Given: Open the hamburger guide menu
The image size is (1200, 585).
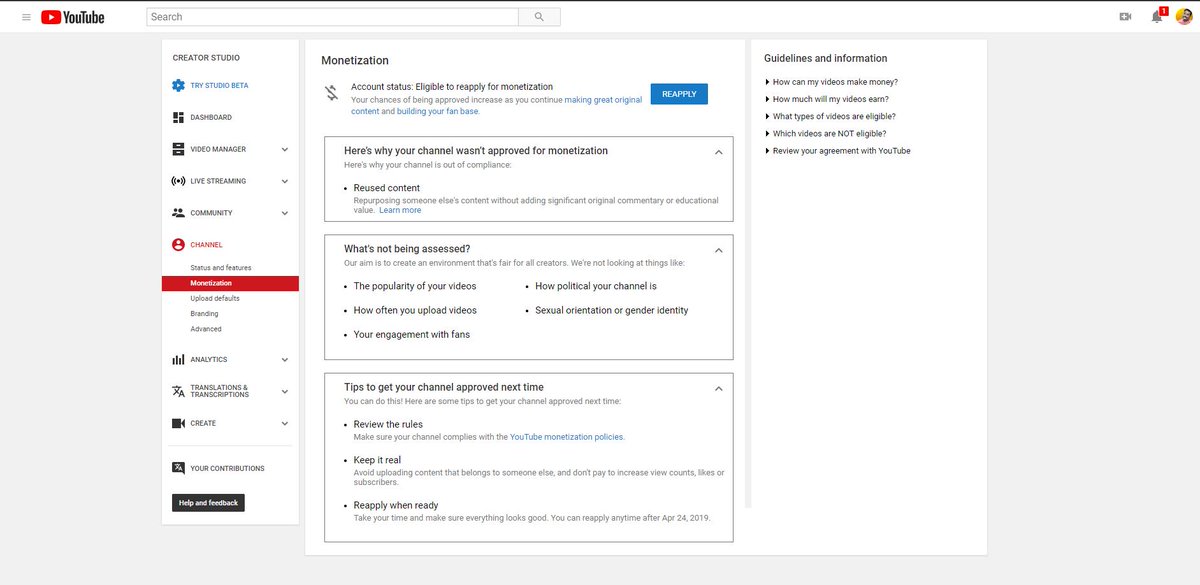Looking at the screenshot, I should 26,17.
